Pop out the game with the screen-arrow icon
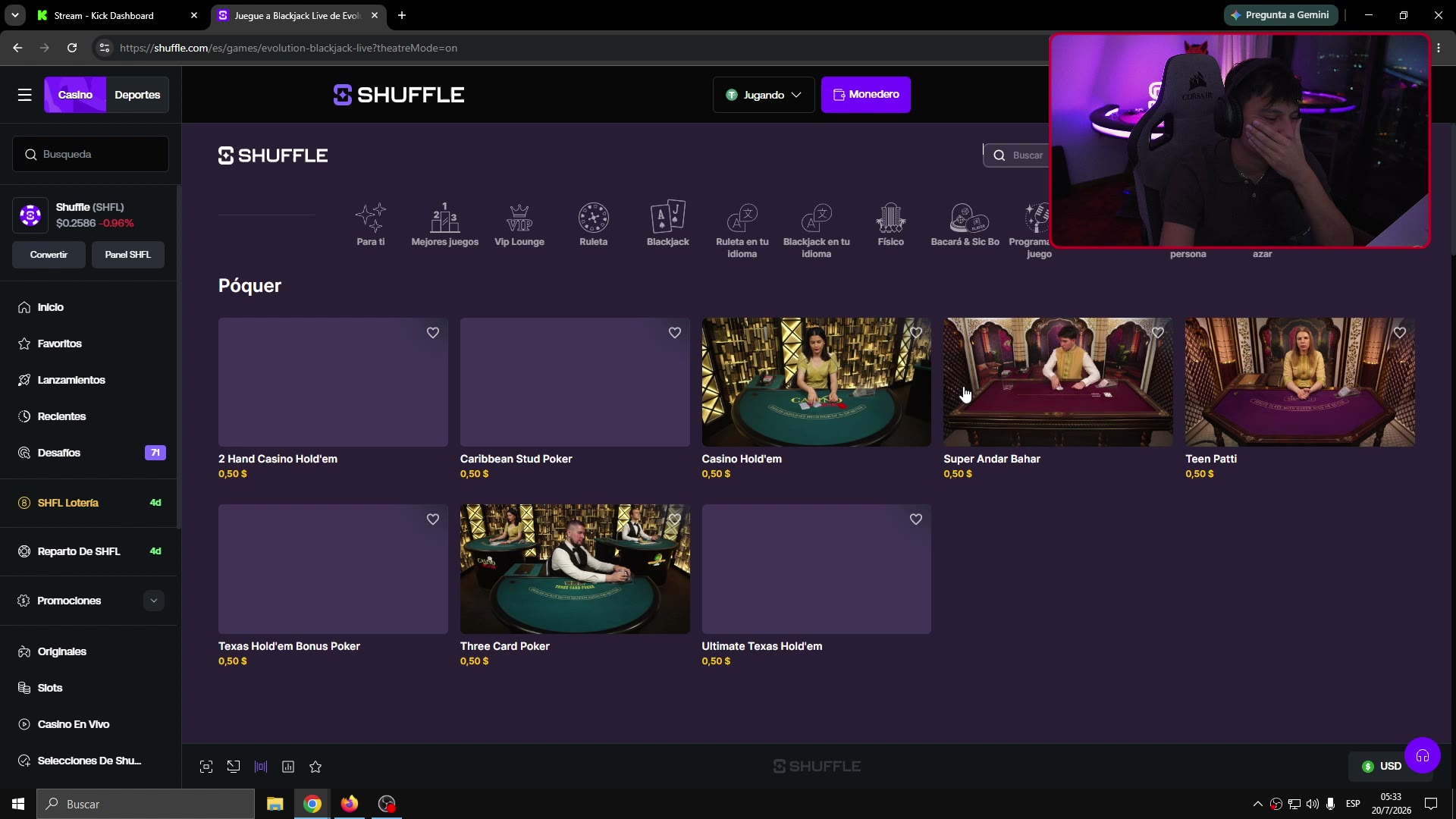1456x819 pixels. coord(234,767)
